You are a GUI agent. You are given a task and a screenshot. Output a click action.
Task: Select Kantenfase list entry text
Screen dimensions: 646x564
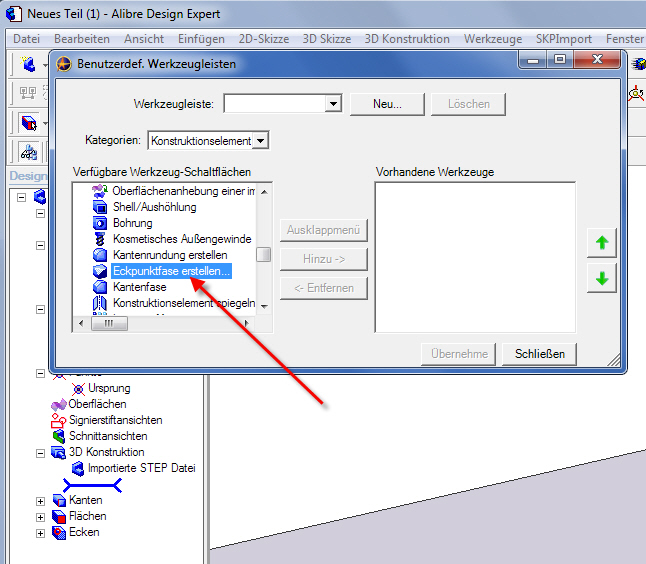pos(140,287)
